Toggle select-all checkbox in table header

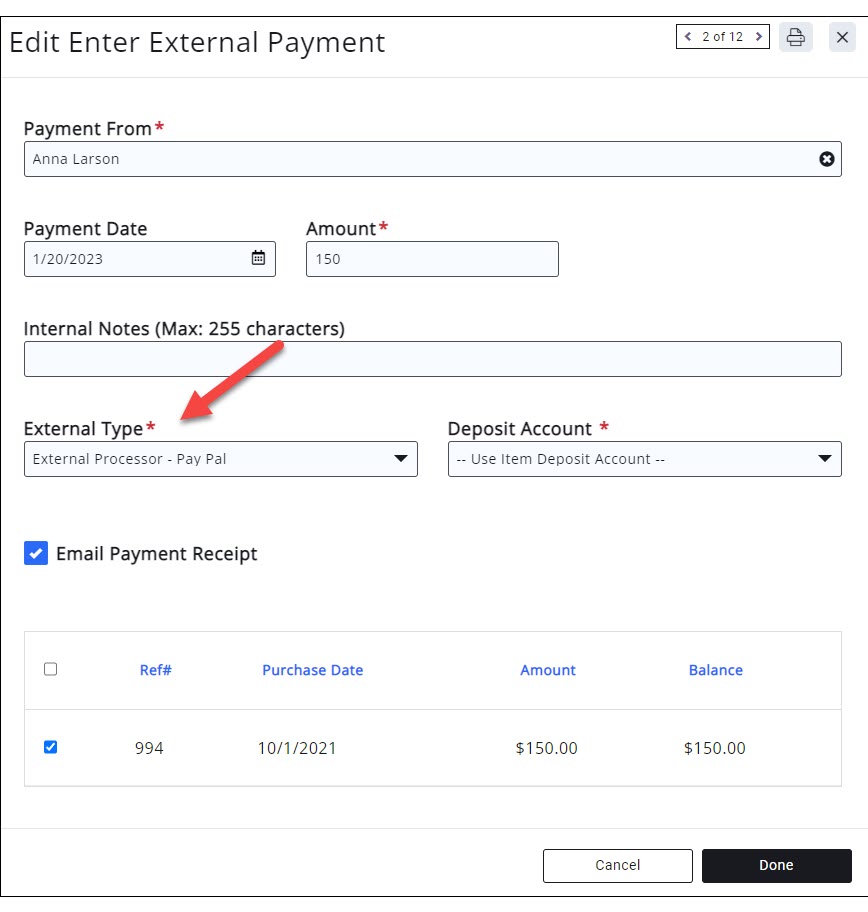pos(51,669)
